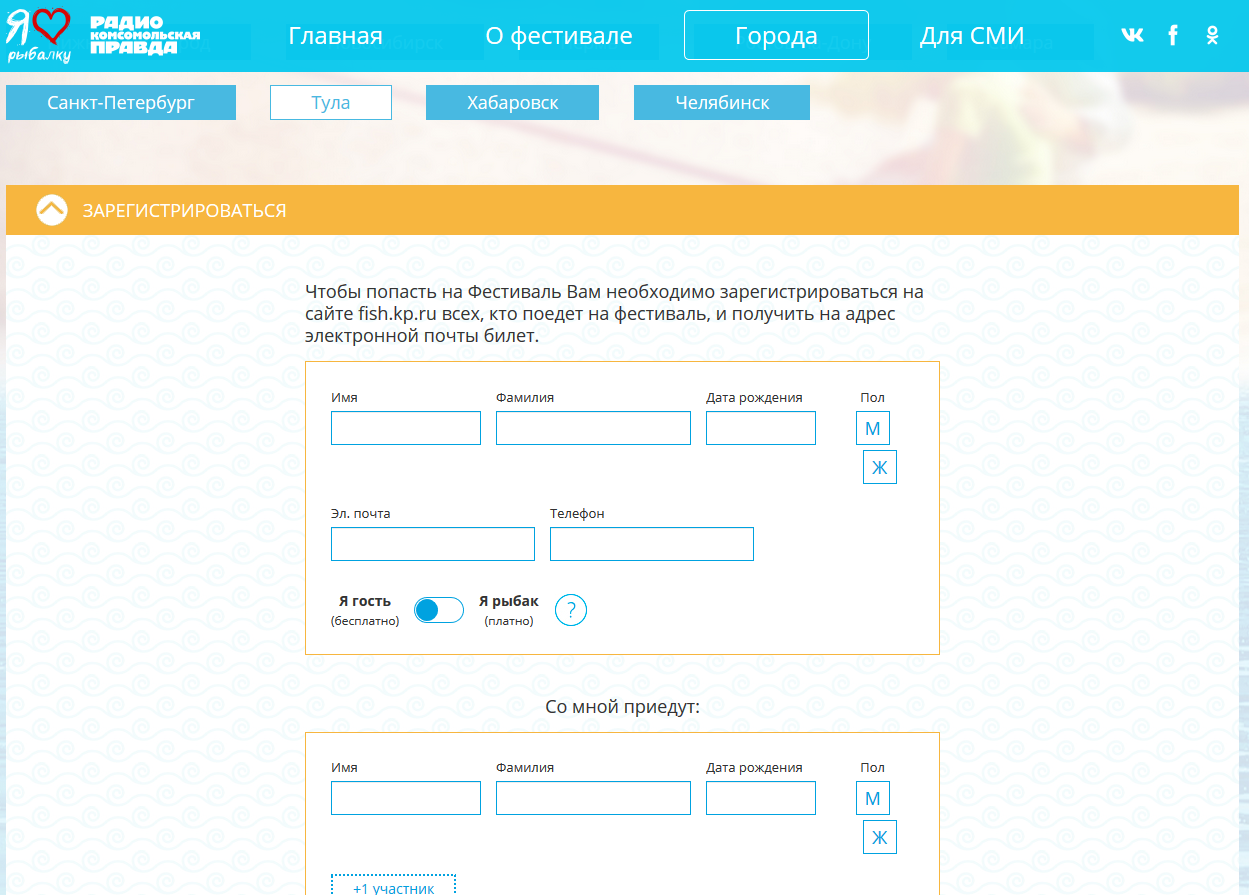Add a participant with +1 участник
1249x895 pixels.
click(x=394, y=886)
